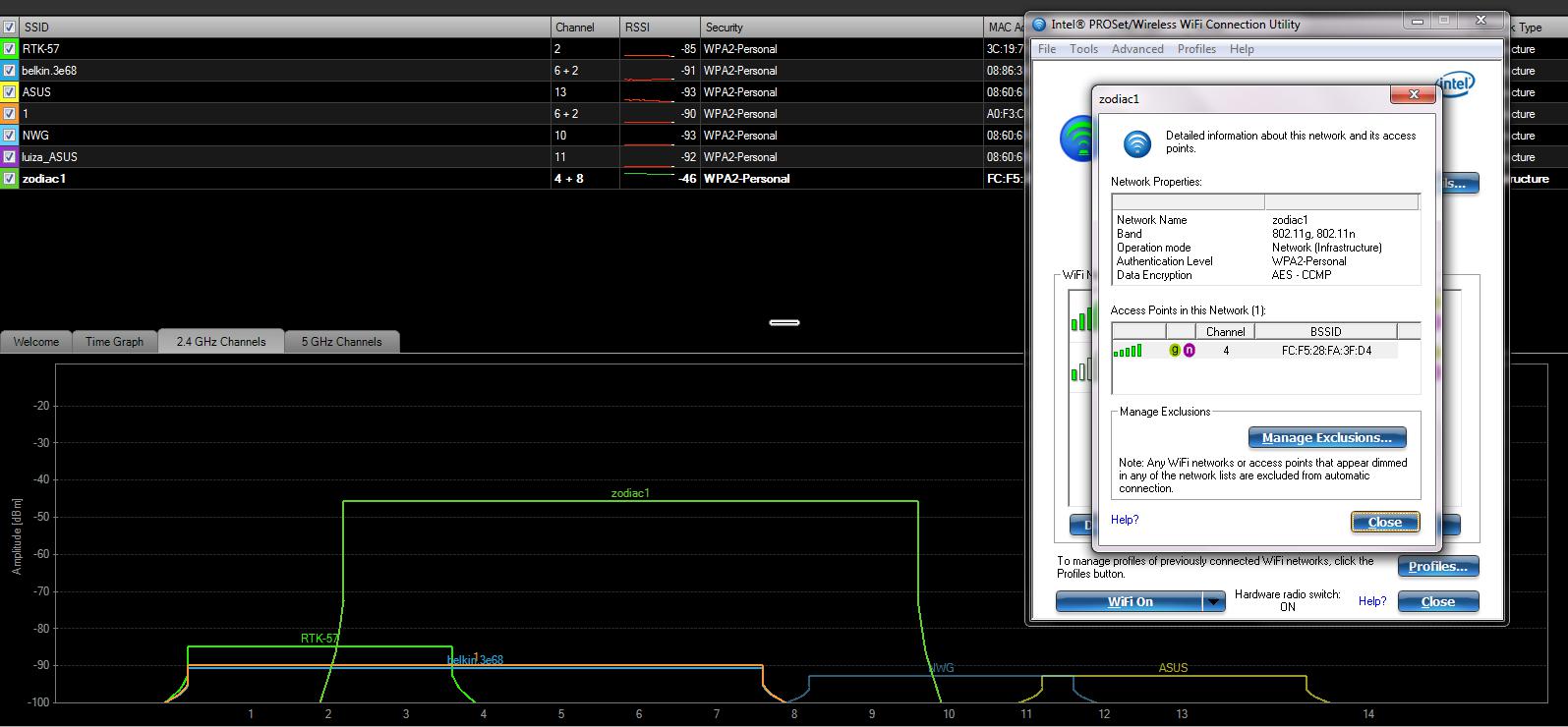Sort networks by Security column header
The image size is (1568, 727).
(x=842, y=28)
